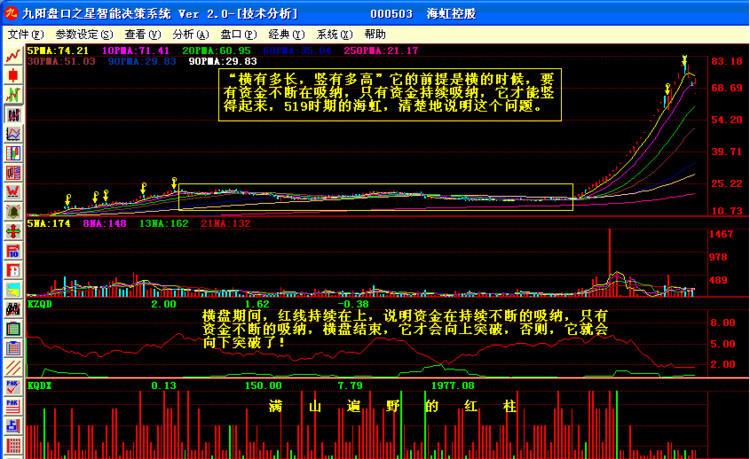Click the 5PMA:74.21 indicator label
This screenshot has height=459, width=750.
click(58, 51)
